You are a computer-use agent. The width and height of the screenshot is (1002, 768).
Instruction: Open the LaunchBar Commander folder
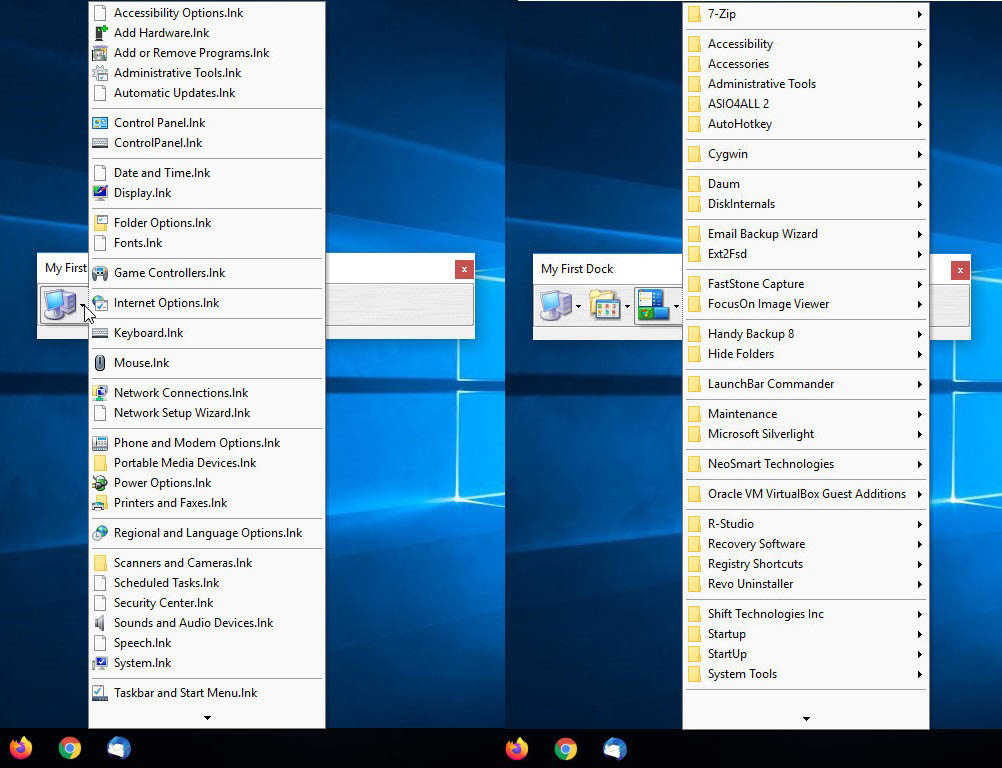coord(806,384)
